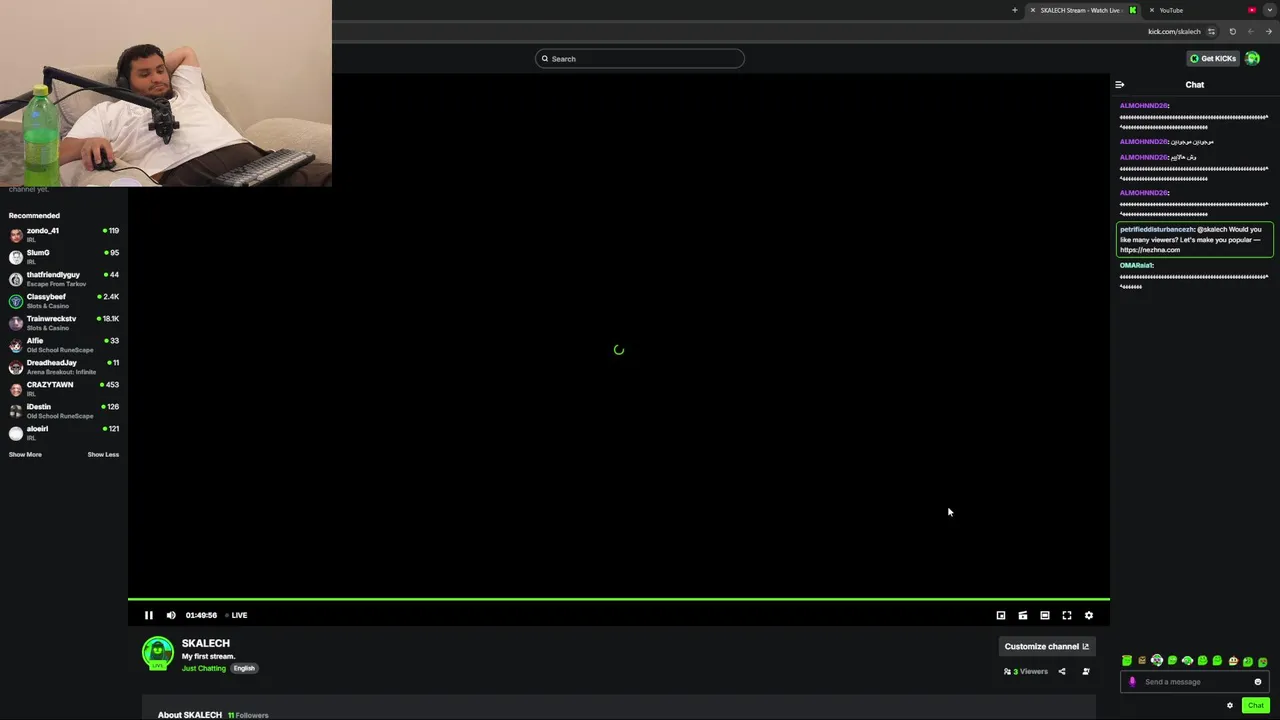Pause the live stream player
This screenshot has height=720, width=1280.
pos(149,615)
